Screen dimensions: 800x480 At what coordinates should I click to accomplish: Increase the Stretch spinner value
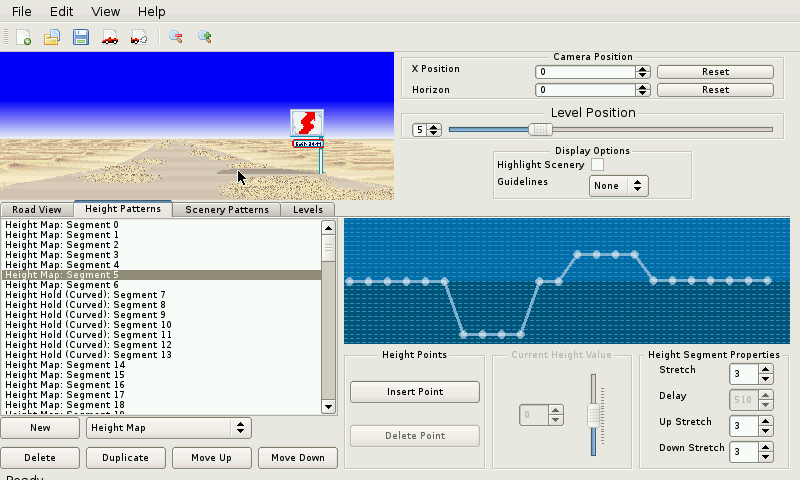click(766, 368)
